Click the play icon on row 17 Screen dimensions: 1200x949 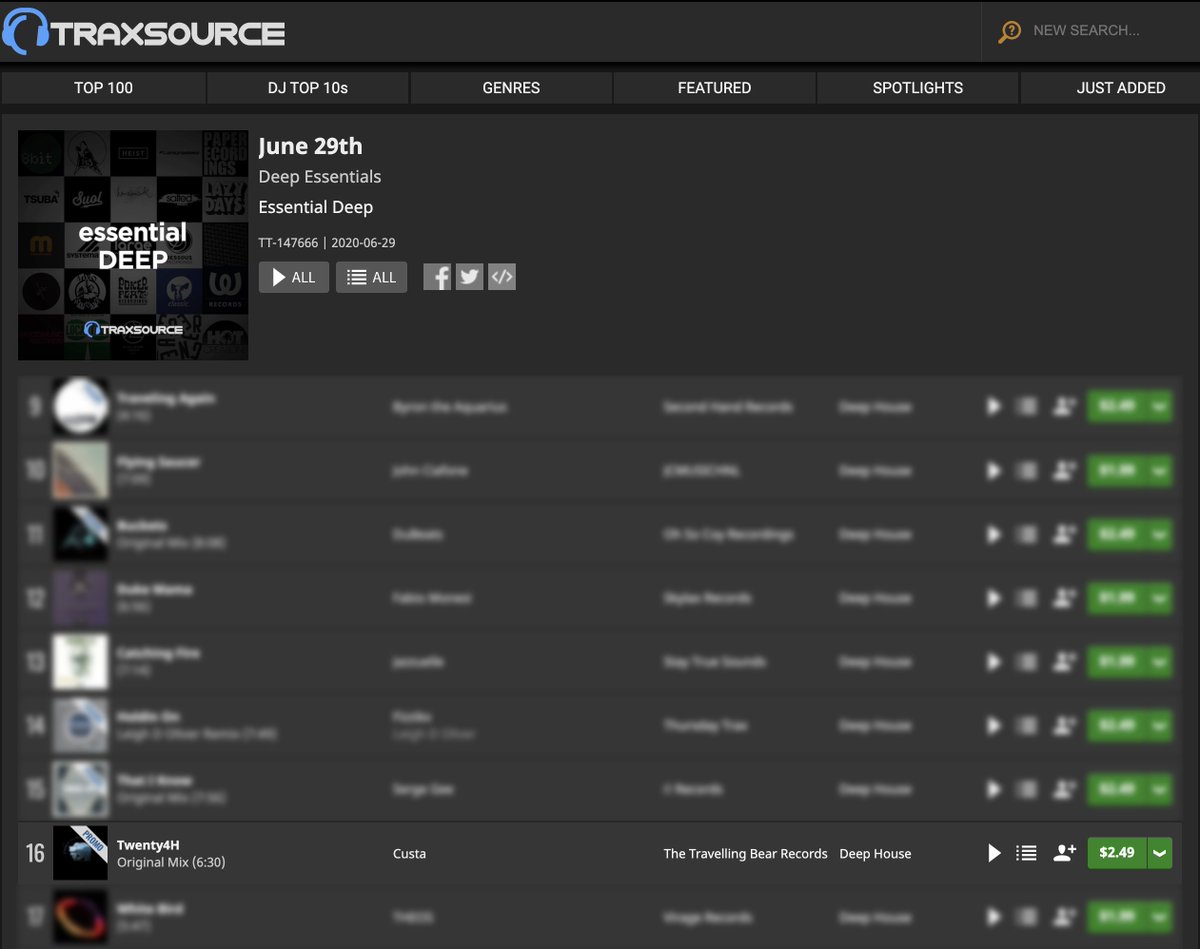click(993, 917)
